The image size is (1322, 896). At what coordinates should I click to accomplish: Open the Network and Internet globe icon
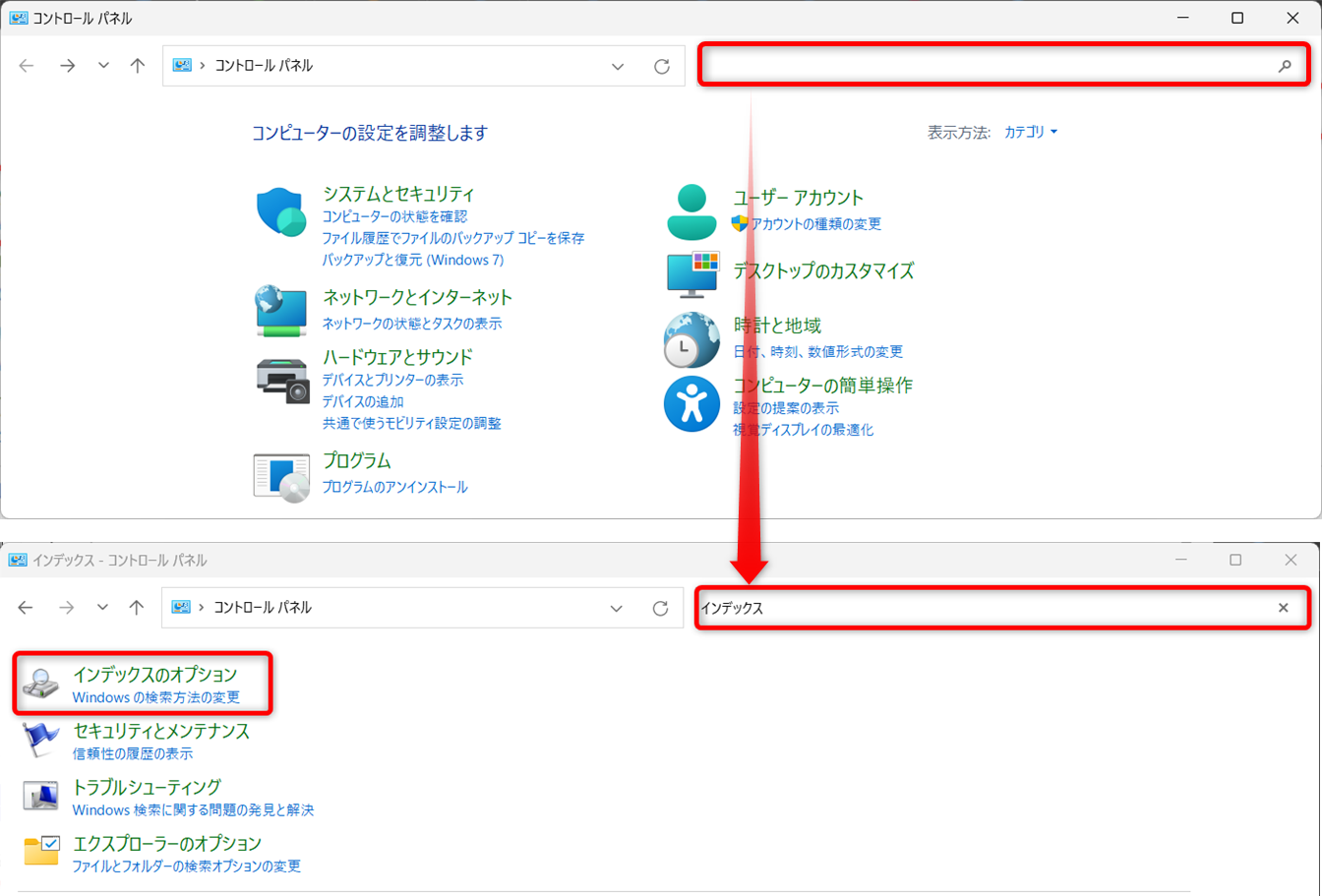[281, 310]
